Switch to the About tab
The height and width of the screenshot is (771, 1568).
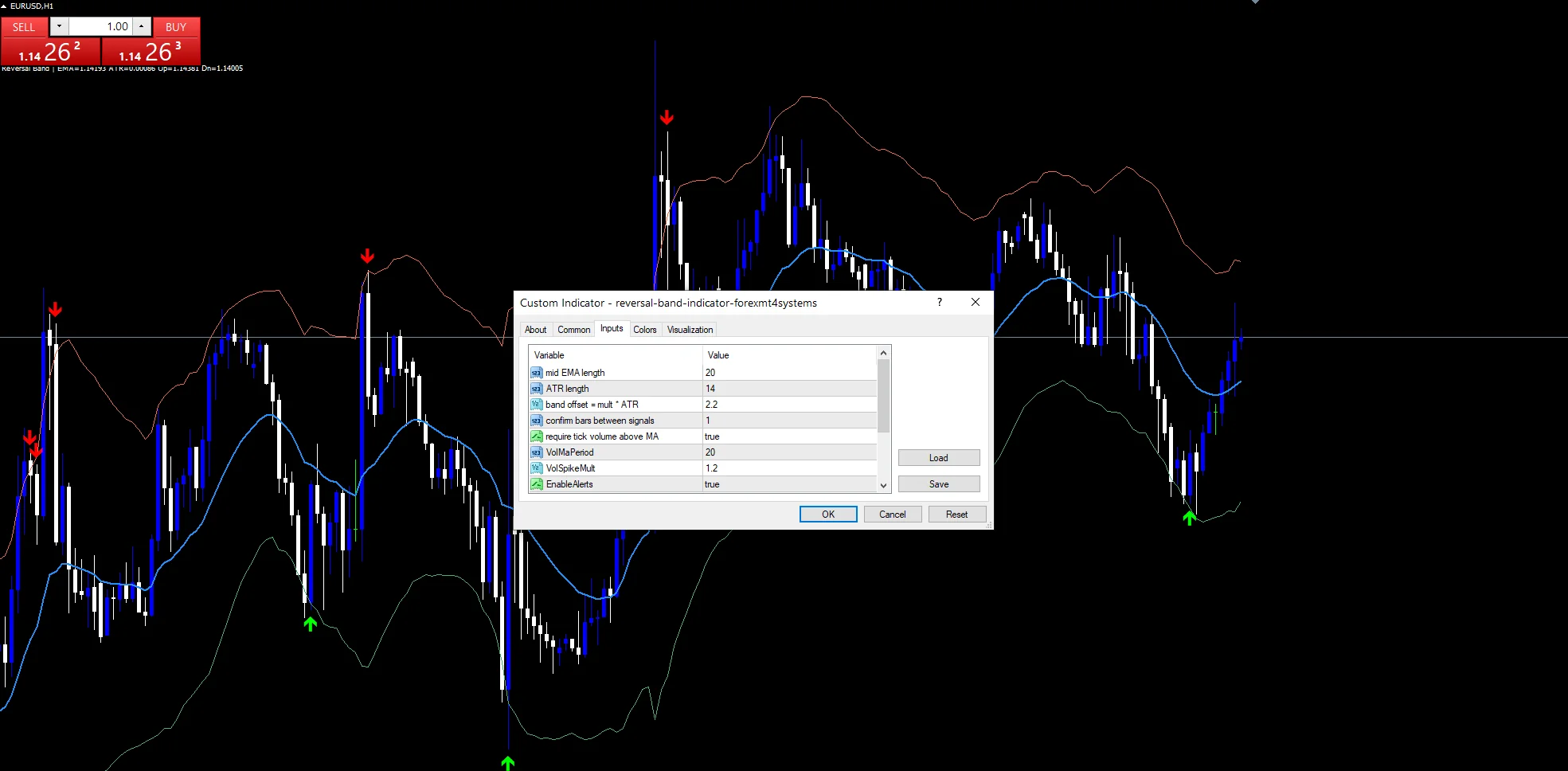pyautogui.click(x=536, y=330)
